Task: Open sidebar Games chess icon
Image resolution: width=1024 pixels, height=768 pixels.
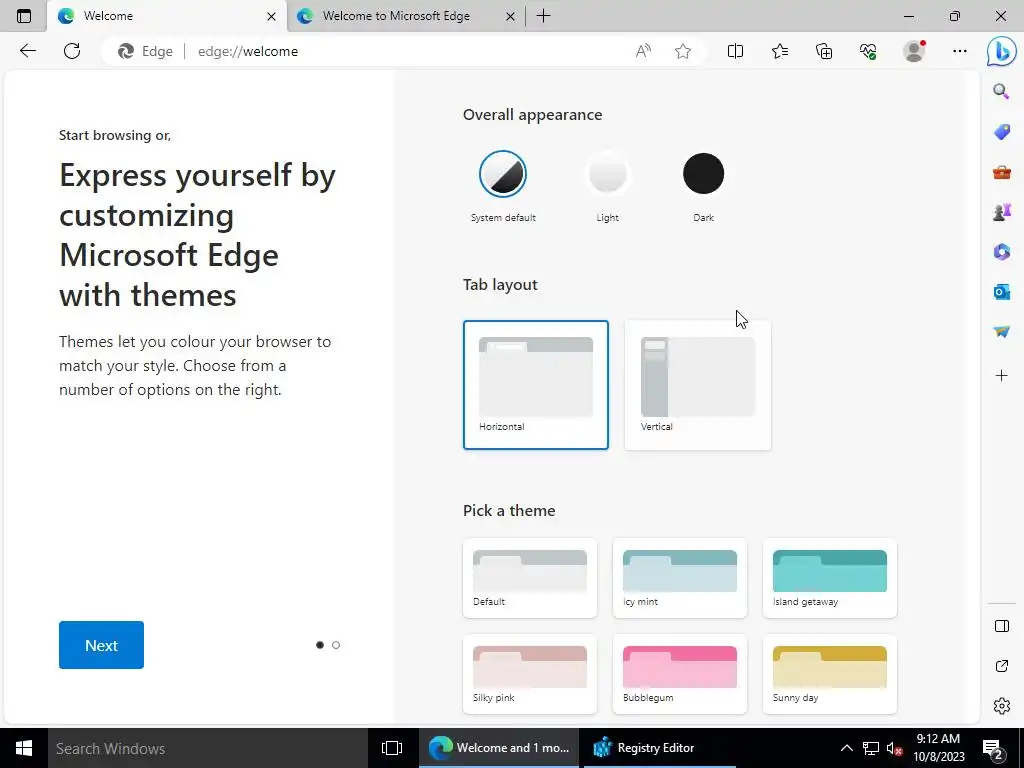Action: click(1001, 212)
